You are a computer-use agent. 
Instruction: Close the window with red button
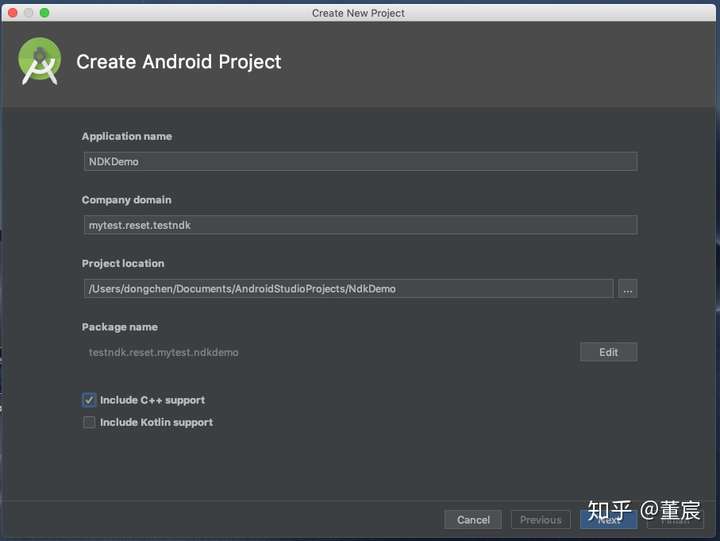pos(13,12)
